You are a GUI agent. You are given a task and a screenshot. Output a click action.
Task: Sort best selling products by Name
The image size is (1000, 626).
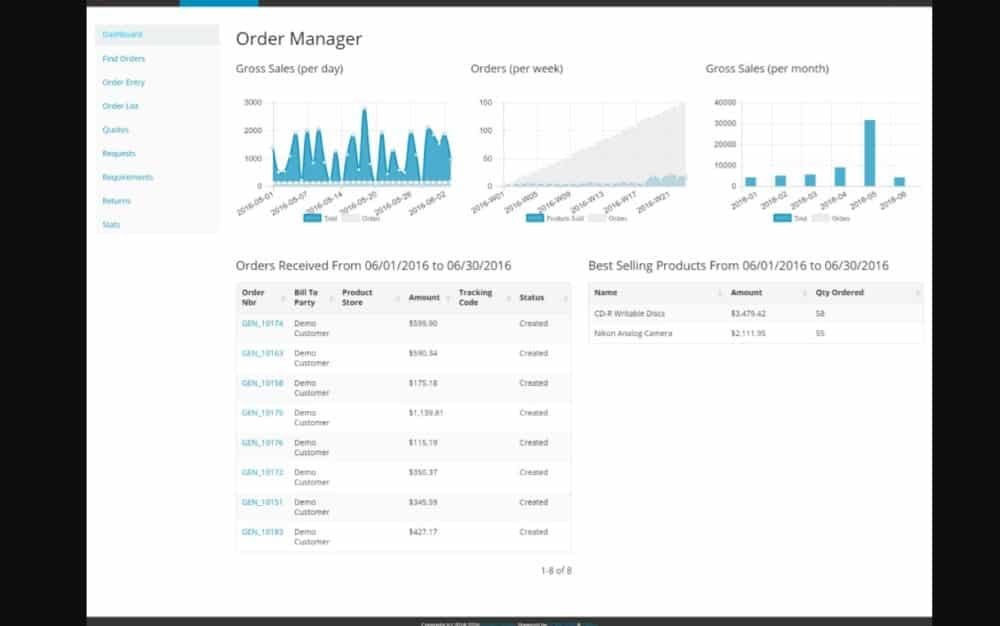[x=606, y=293]
